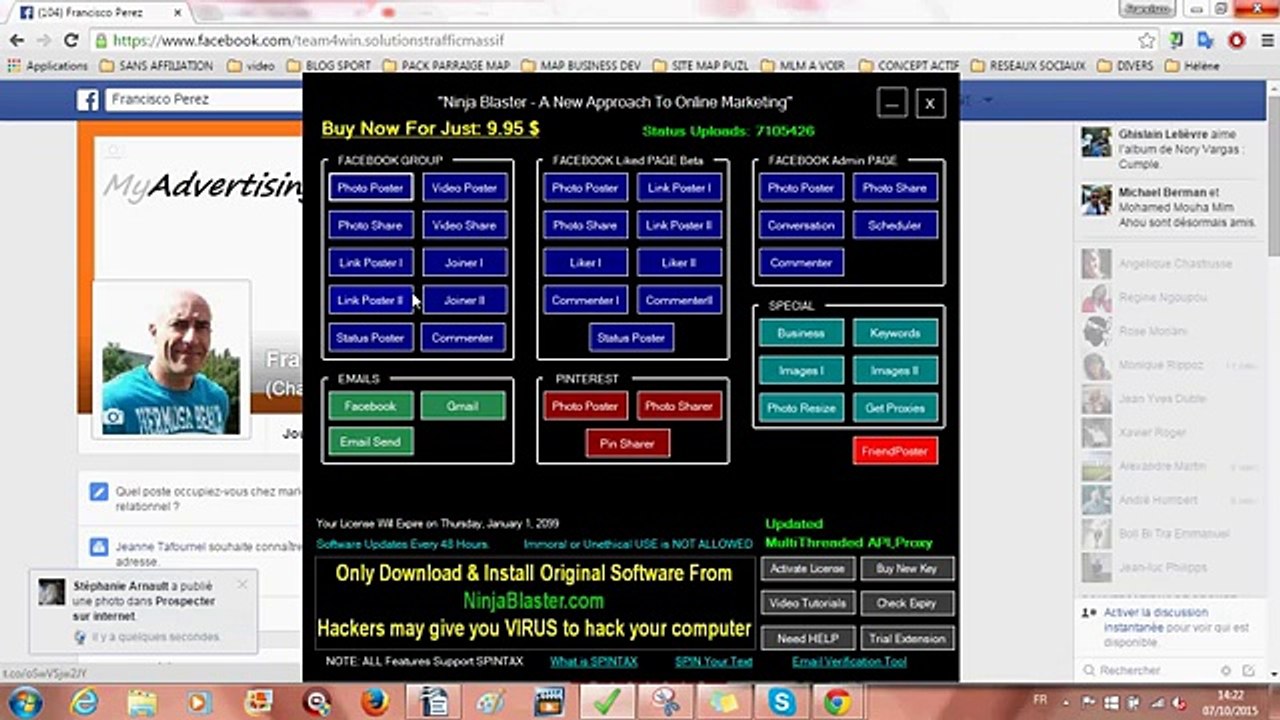Click the Get Proxies button

point(895,408)
